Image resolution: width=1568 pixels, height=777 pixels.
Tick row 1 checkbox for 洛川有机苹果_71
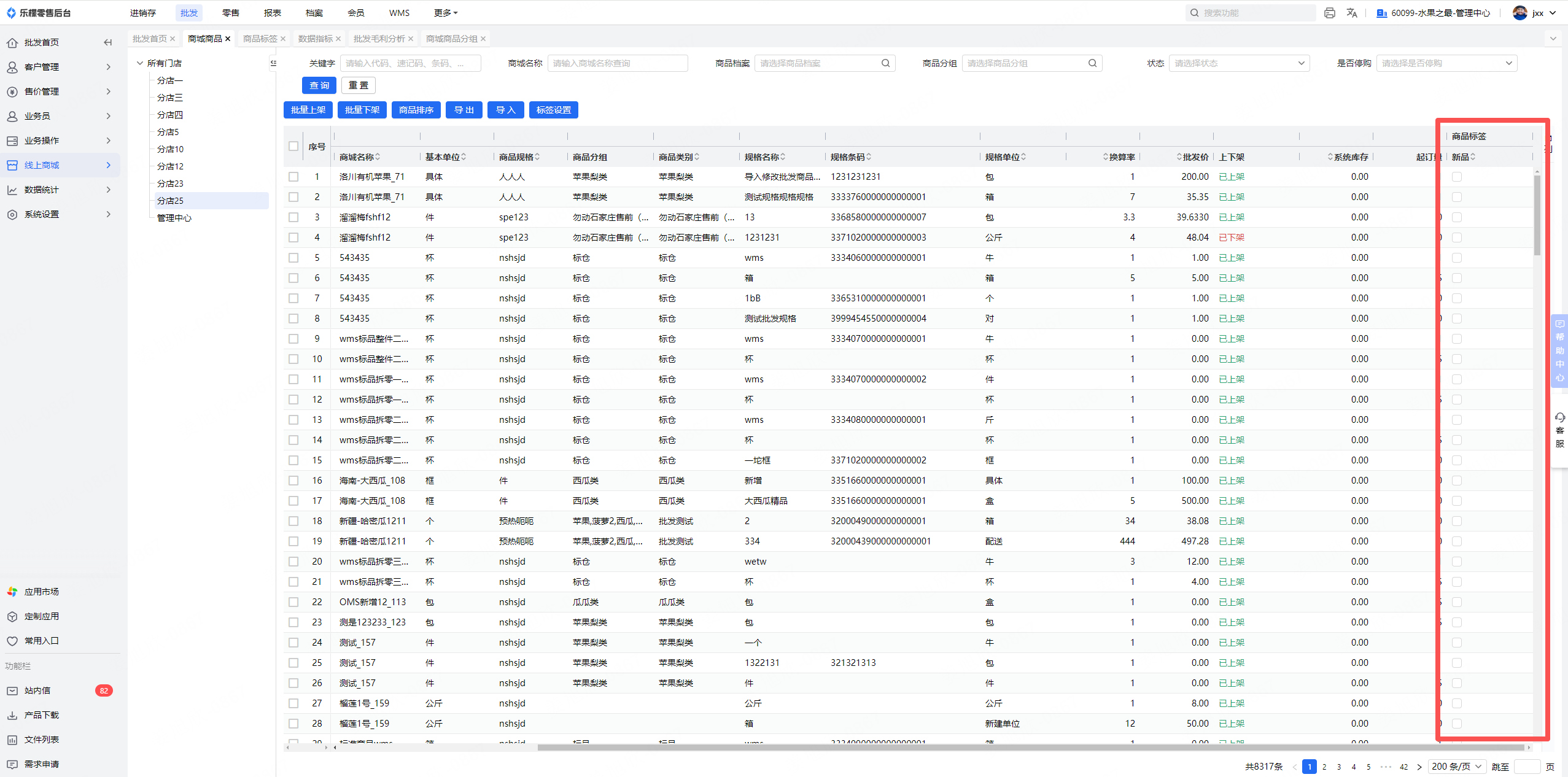tap(293, 177)
